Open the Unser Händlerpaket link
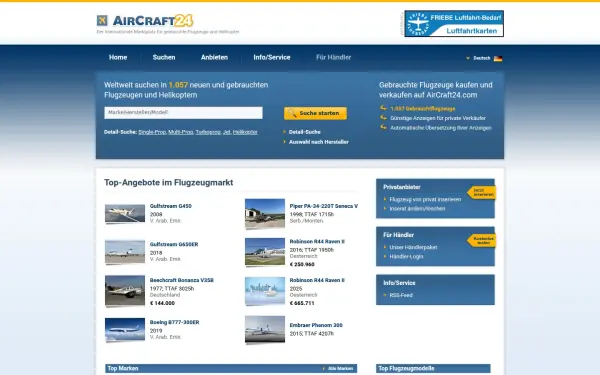This screenshot has height=375, width=600. point(413,247)
